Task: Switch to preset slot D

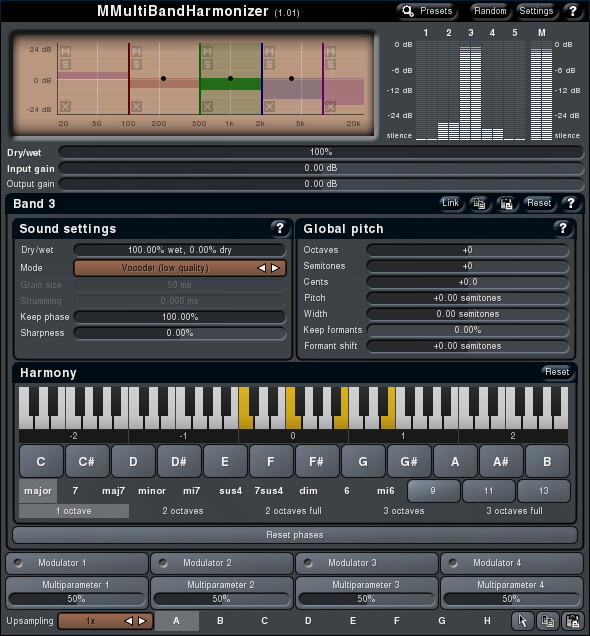Action: click(308, 621)
